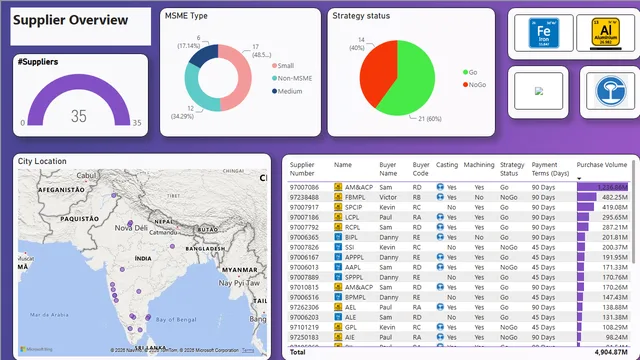Click the casting icon in GPL row
Viewport: 640px width, 360px height.
(x=440, y=327)
